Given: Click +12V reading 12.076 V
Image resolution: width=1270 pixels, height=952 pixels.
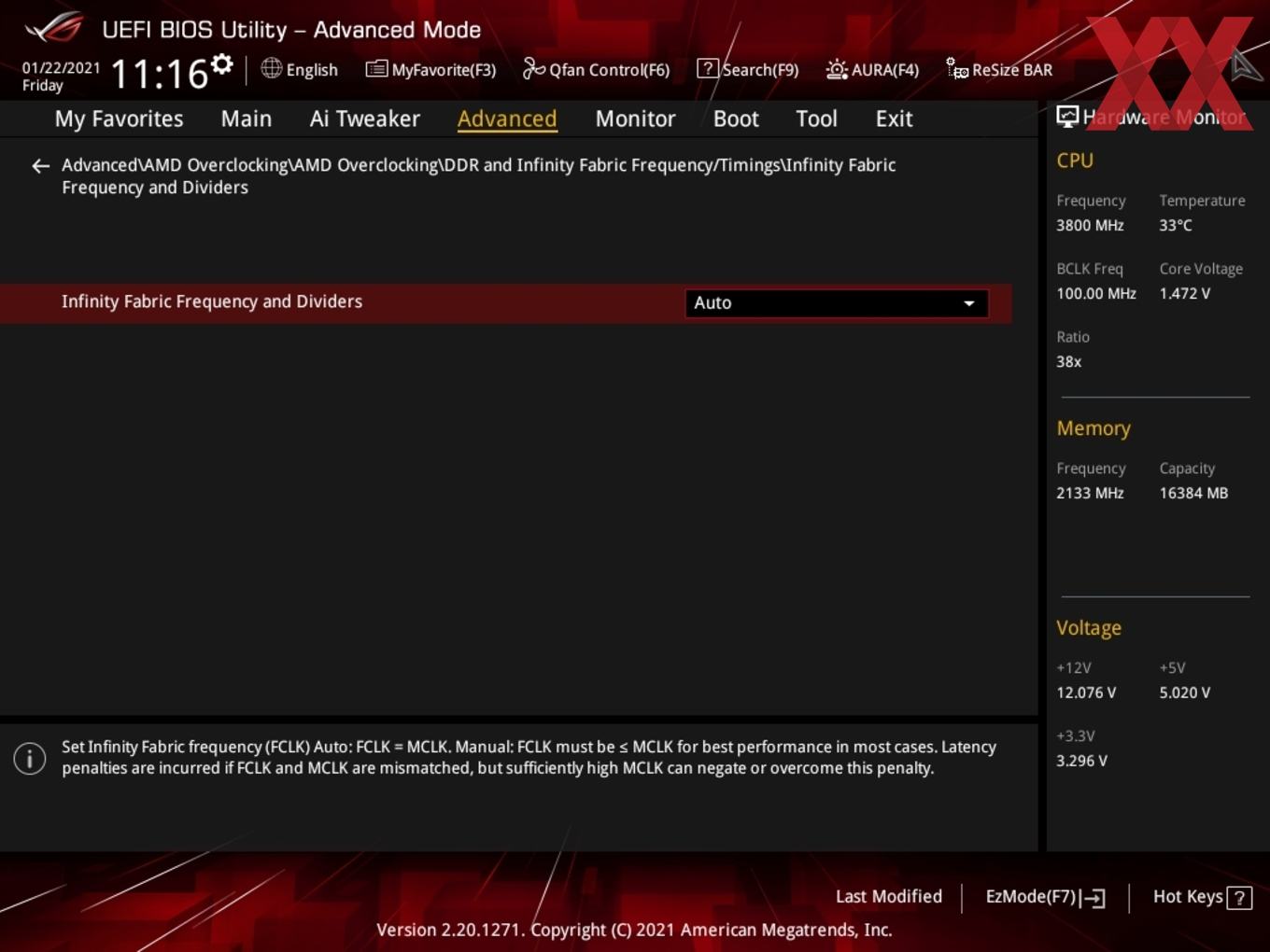Looking at the screenshot, I should coord(1086,693).
